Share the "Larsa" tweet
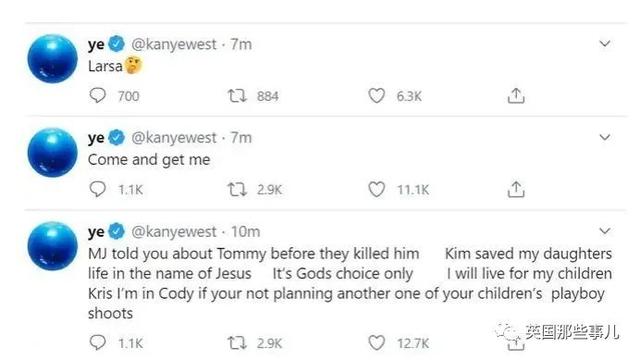The image size is (640, 360). coord(516,96)
